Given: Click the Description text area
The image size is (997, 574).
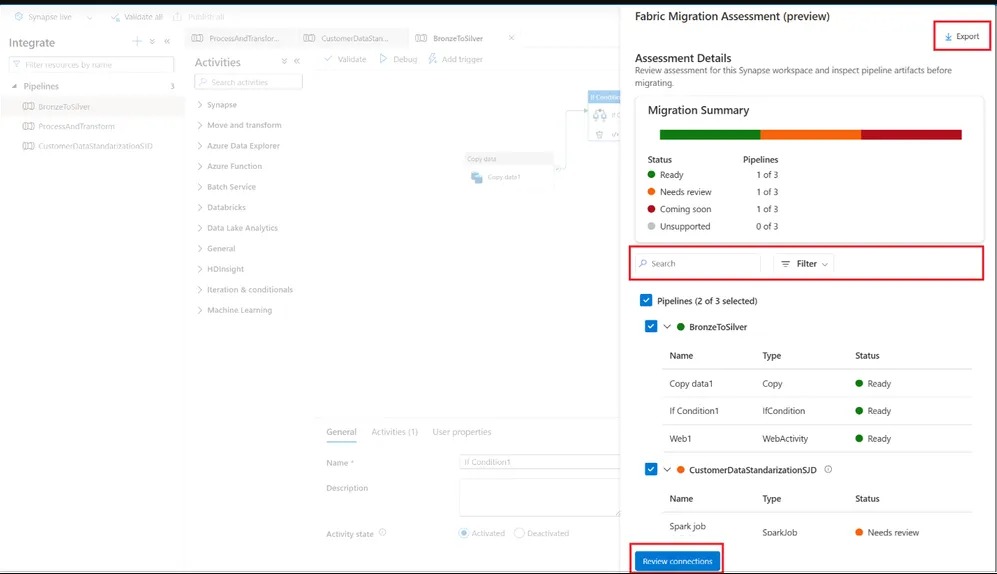Looking at the screenshot, I should click(x=539, y=498).
